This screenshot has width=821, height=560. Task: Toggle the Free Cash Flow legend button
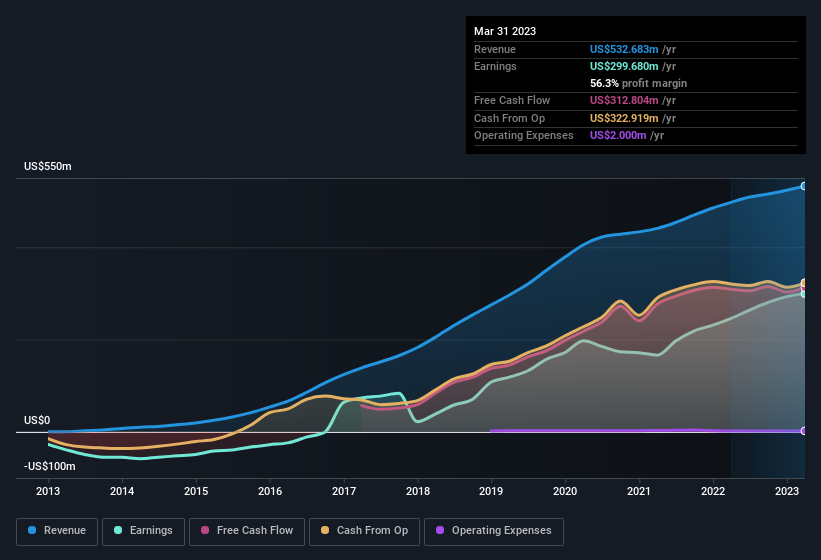[x=247, y=531]
